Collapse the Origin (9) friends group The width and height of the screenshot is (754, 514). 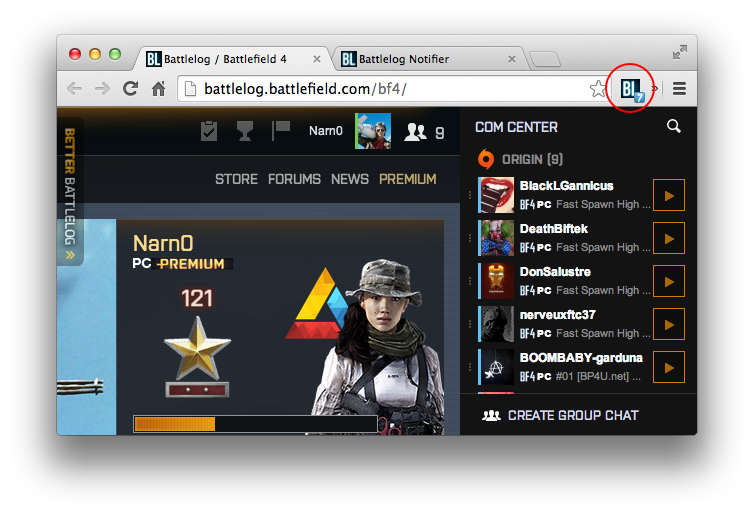click(532, 159)
